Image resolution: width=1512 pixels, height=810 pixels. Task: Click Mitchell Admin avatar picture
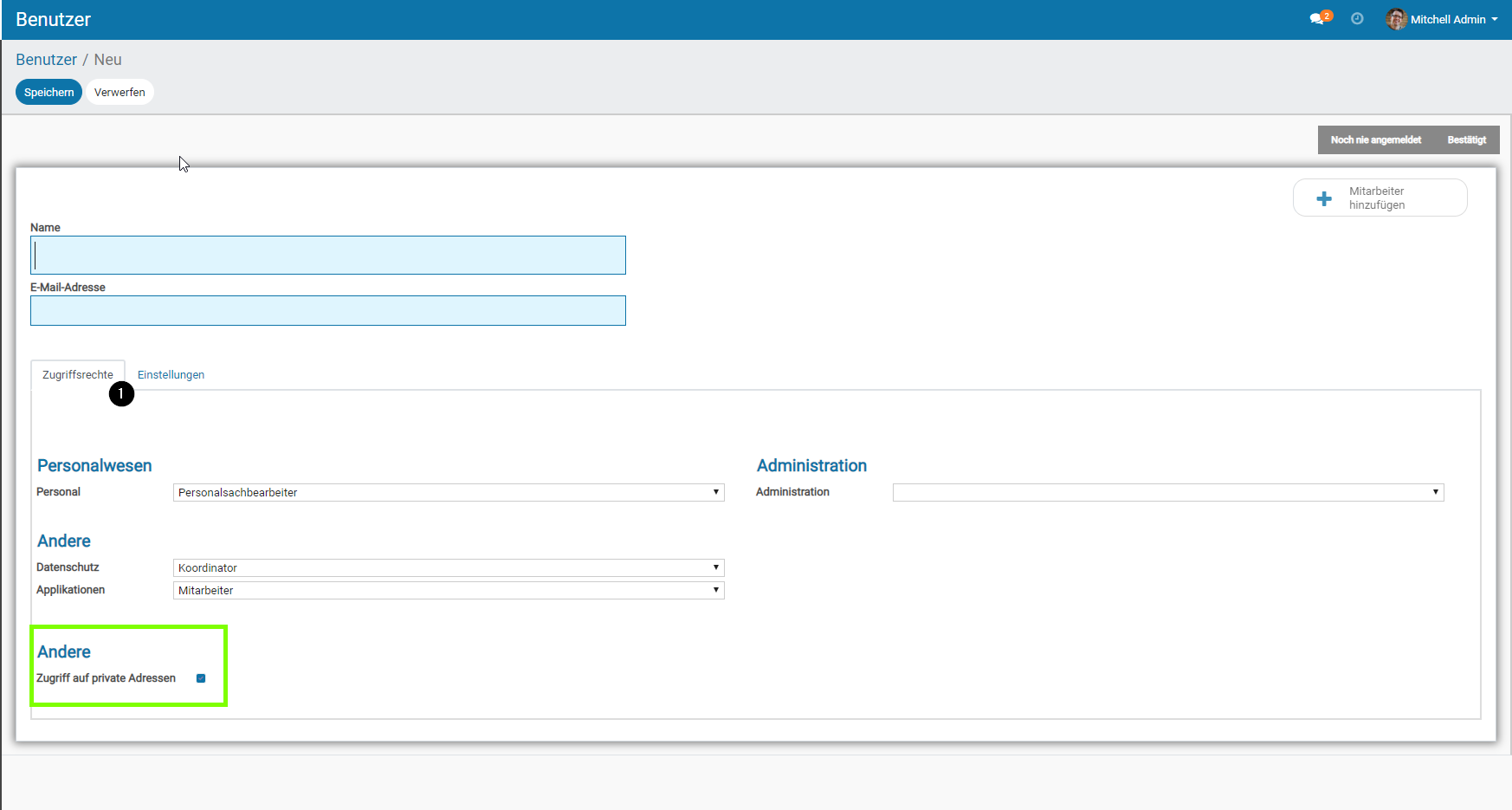click(x=1395, y=19)
